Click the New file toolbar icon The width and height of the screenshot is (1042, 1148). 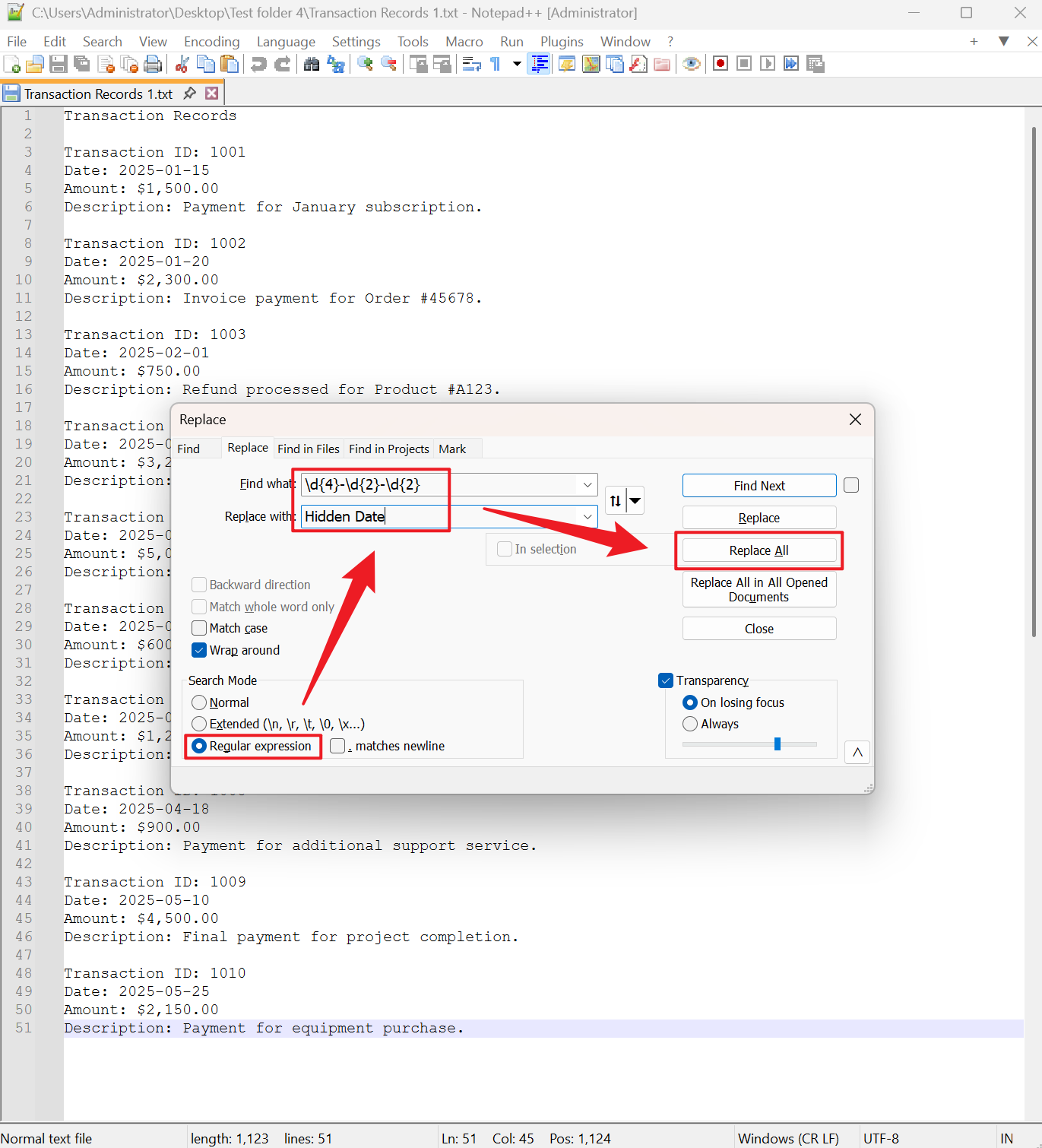(x=12, y=65)
